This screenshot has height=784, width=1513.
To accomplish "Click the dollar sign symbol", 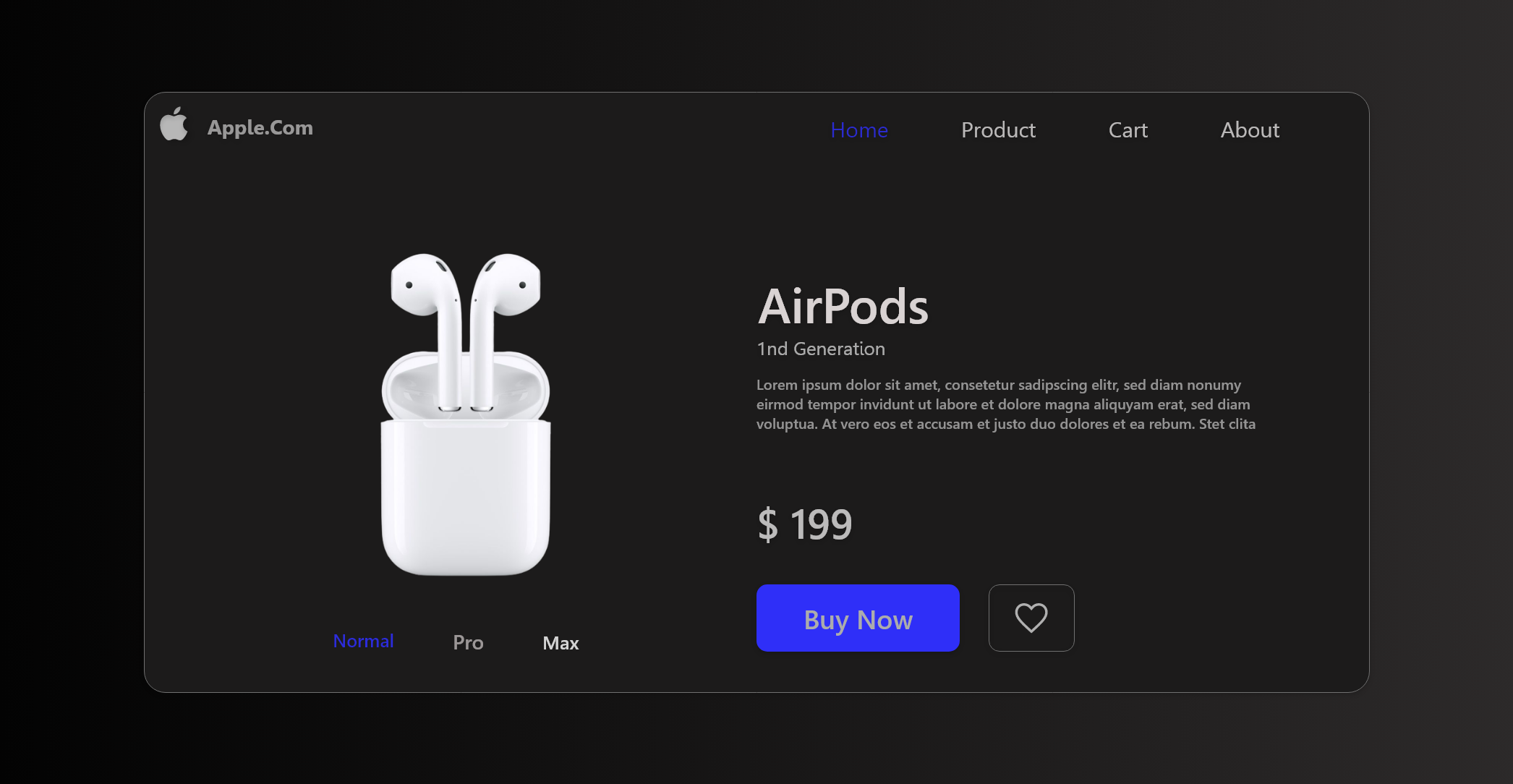I will coord(768,524).
